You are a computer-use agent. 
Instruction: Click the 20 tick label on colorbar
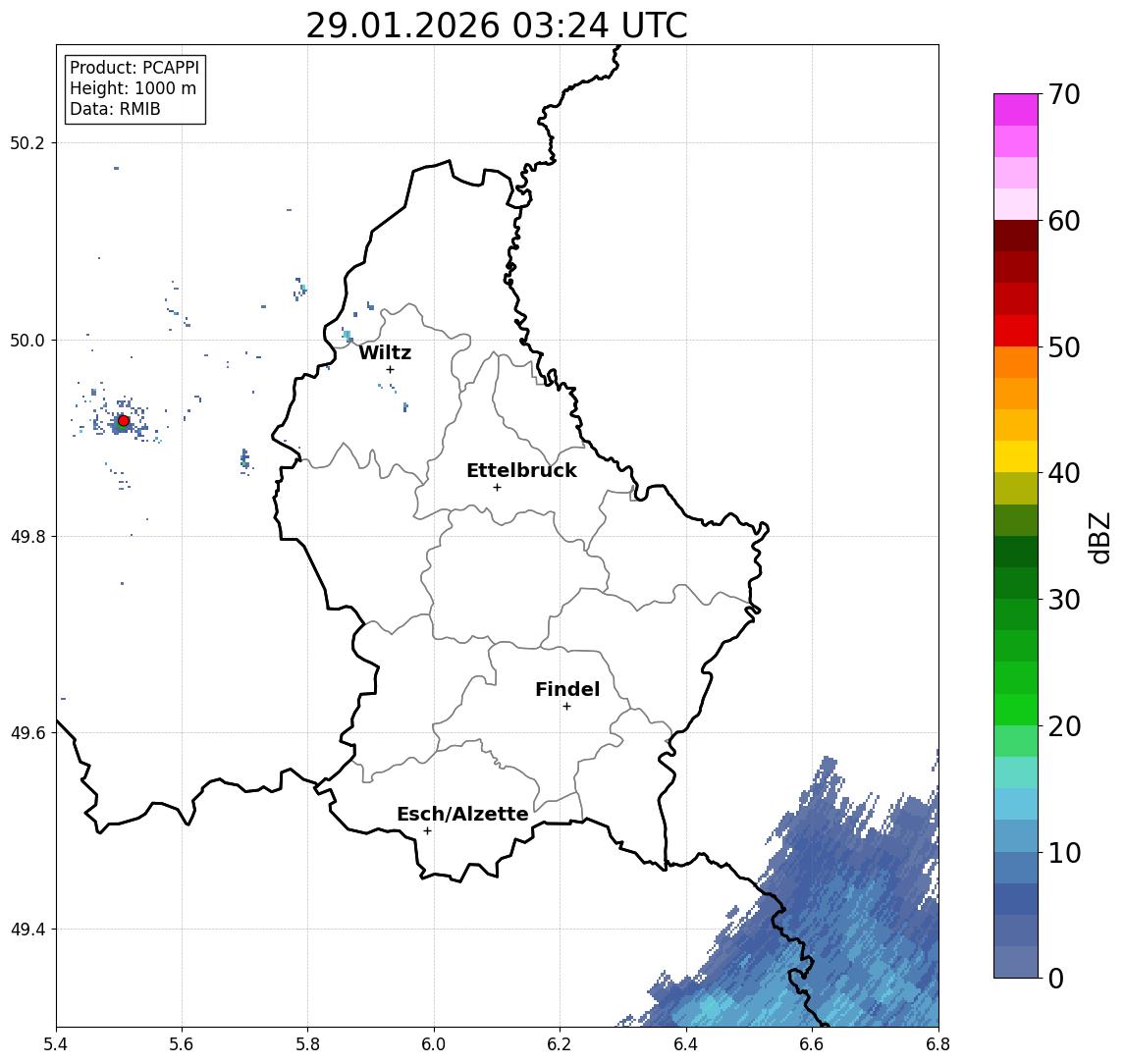[1064, 726]
